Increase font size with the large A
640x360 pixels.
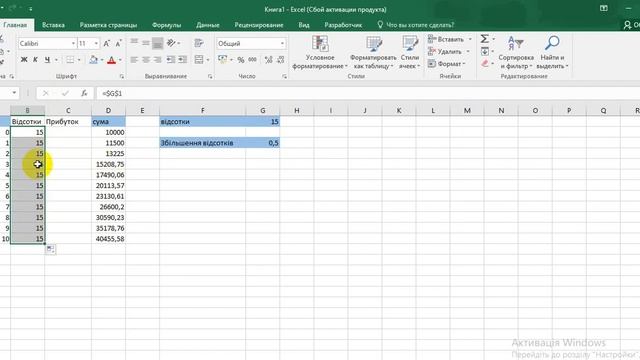click(x=107, y=43)
